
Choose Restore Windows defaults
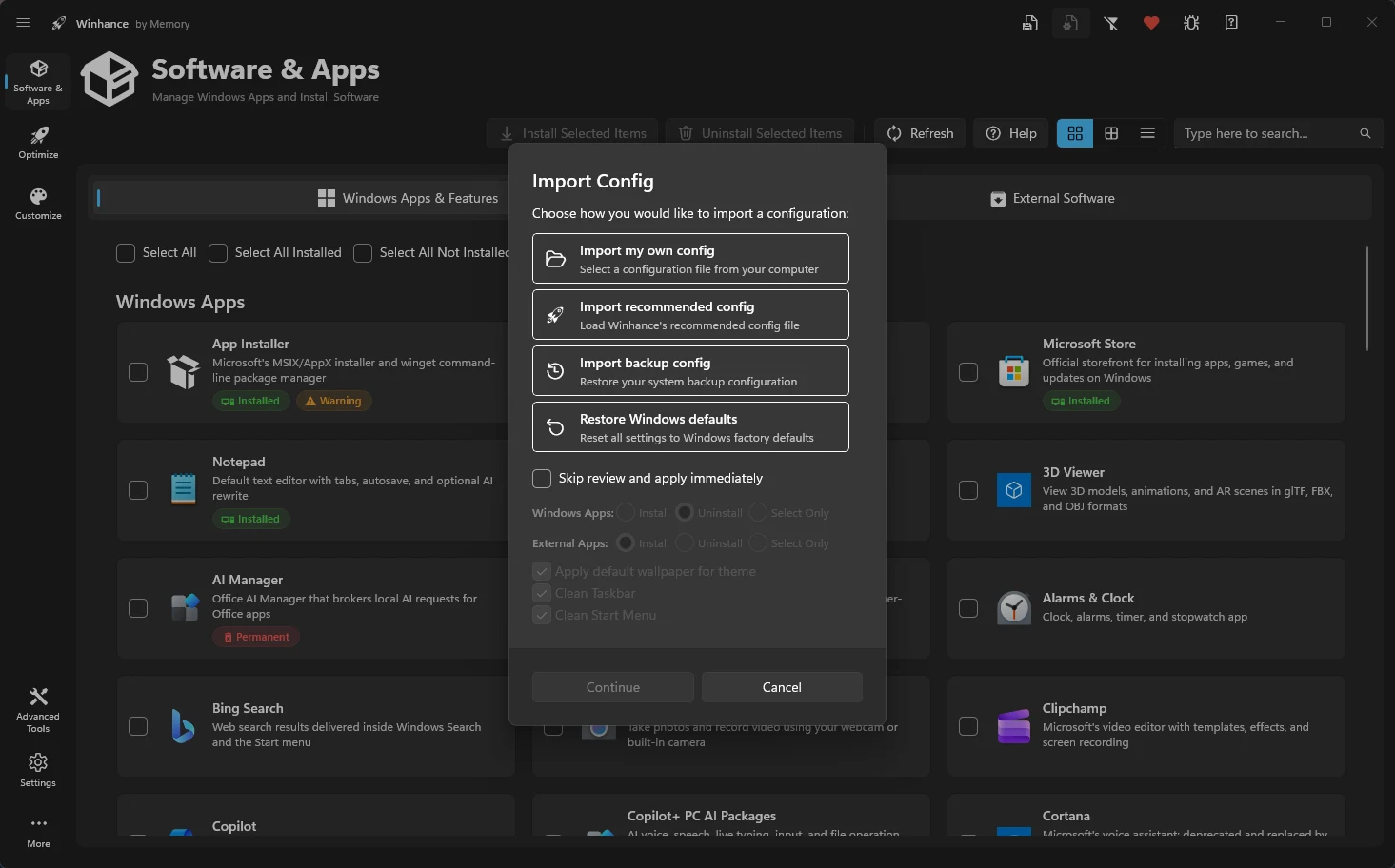(690, 427)
